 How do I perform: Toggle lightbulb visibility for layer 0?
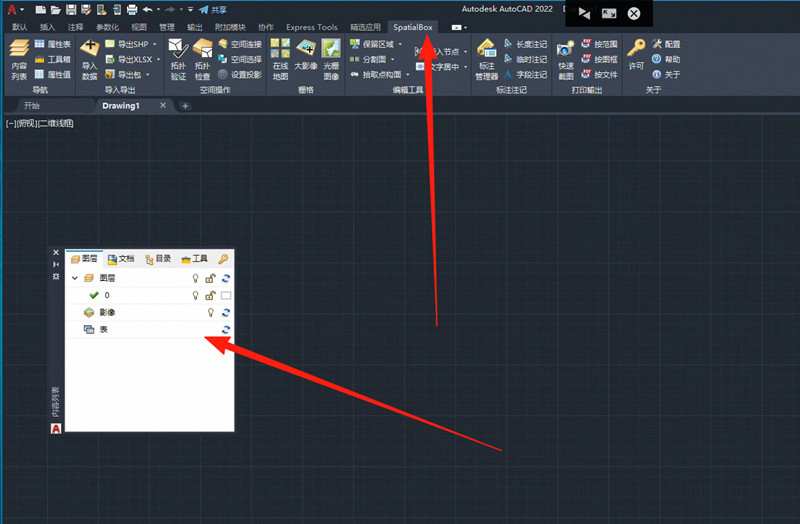pos(195,295)
